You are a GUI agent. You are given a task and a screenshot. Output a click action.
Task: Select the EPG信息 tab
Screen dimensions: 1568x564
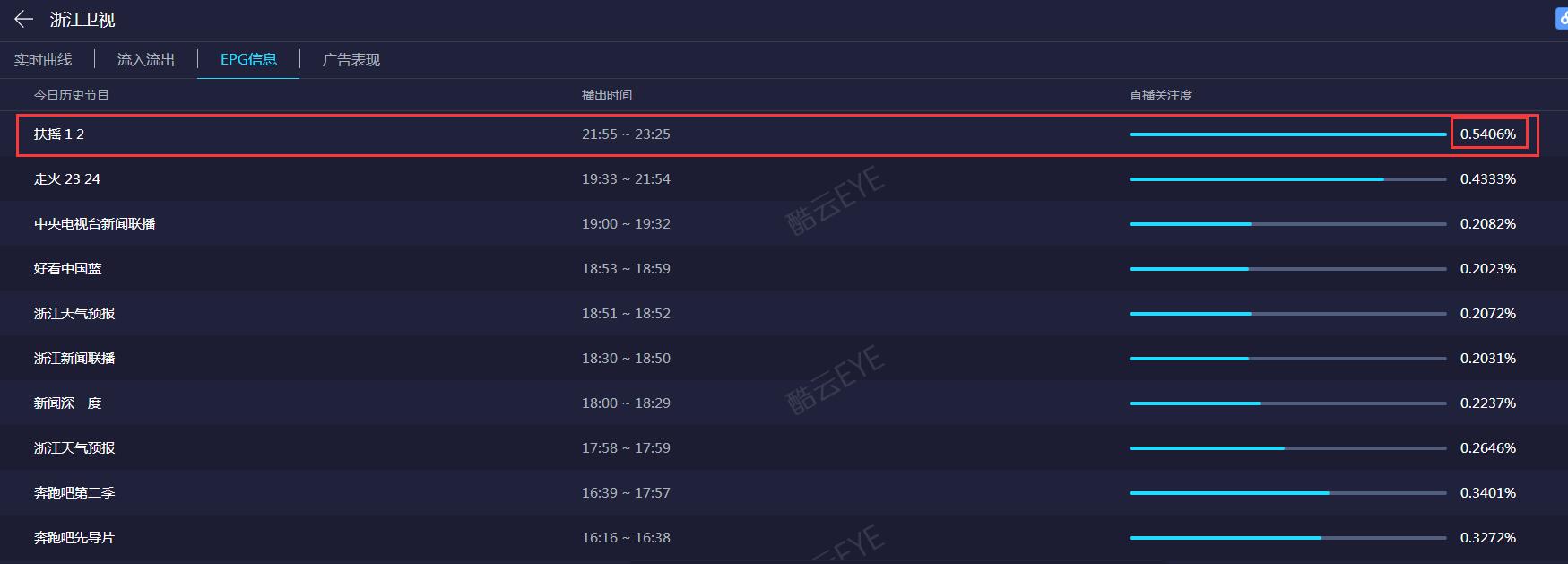[248, 60]
